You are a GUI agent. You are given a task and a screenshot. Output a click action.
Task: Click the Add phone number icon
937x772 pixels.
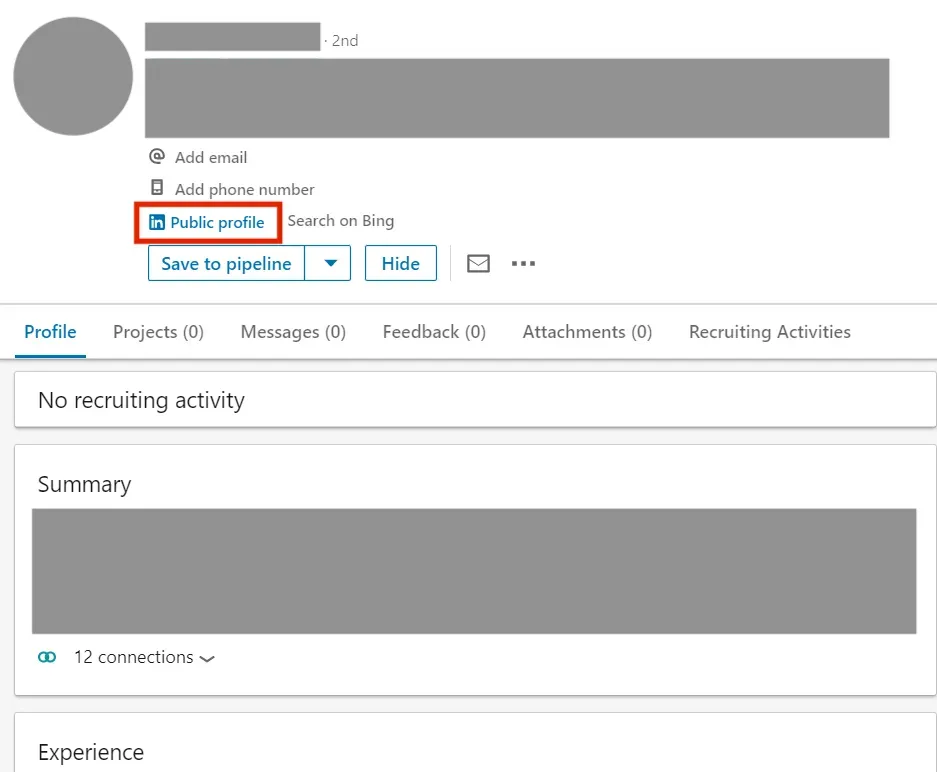click(157, 188)
